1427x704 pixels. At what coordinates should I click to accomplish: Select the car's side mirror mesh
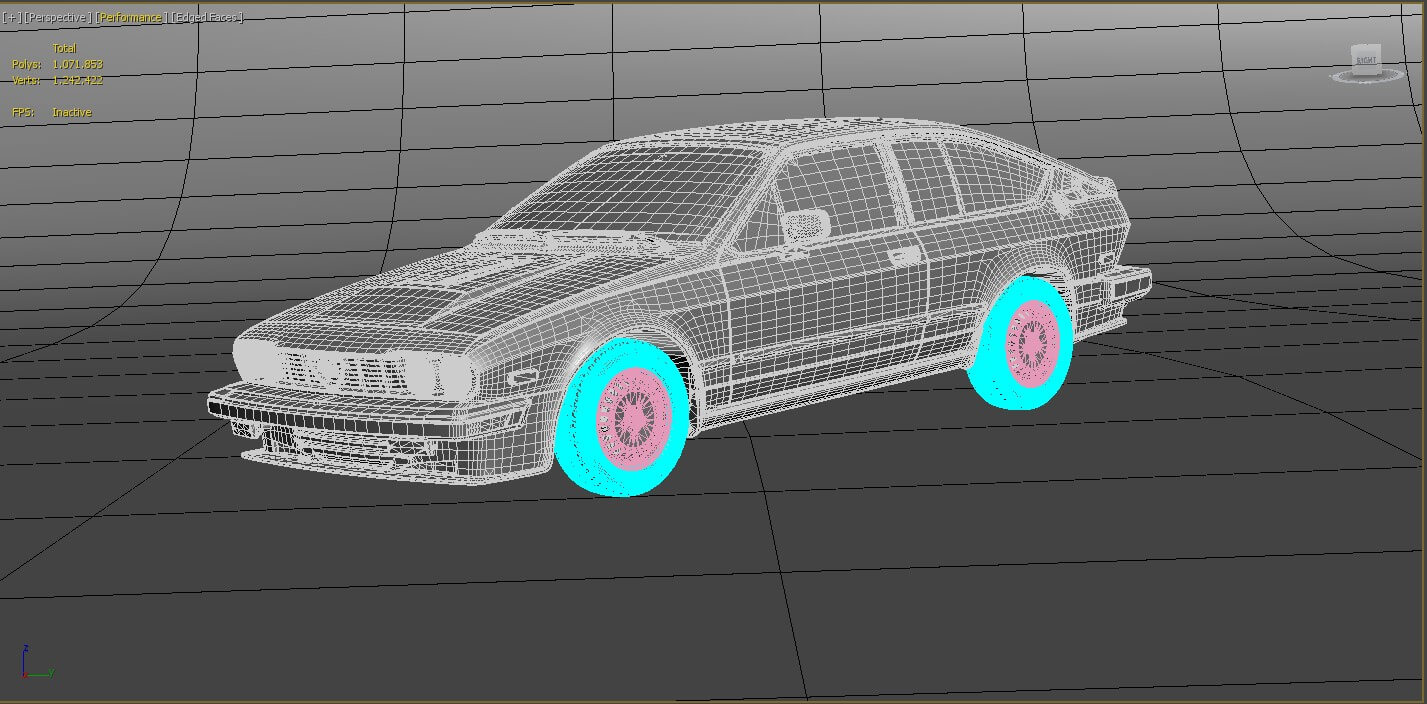coord(806,227)
